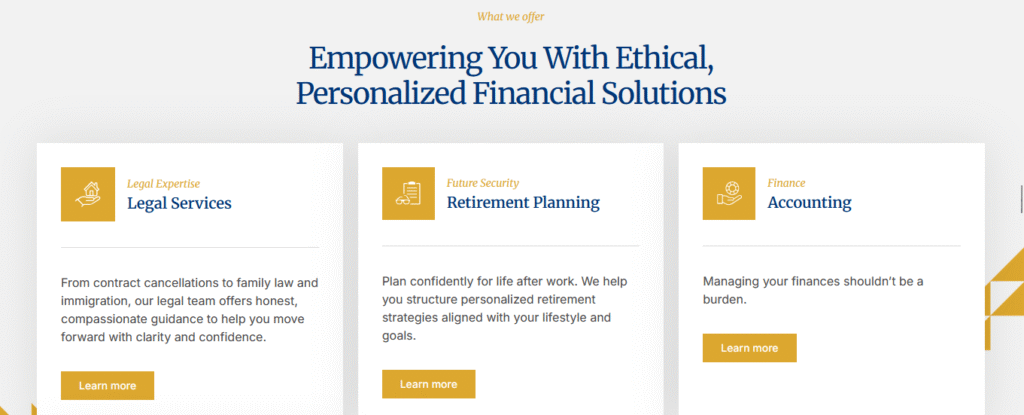Click the Accounting coin-in-hand icon

click(x=729, y=193)
